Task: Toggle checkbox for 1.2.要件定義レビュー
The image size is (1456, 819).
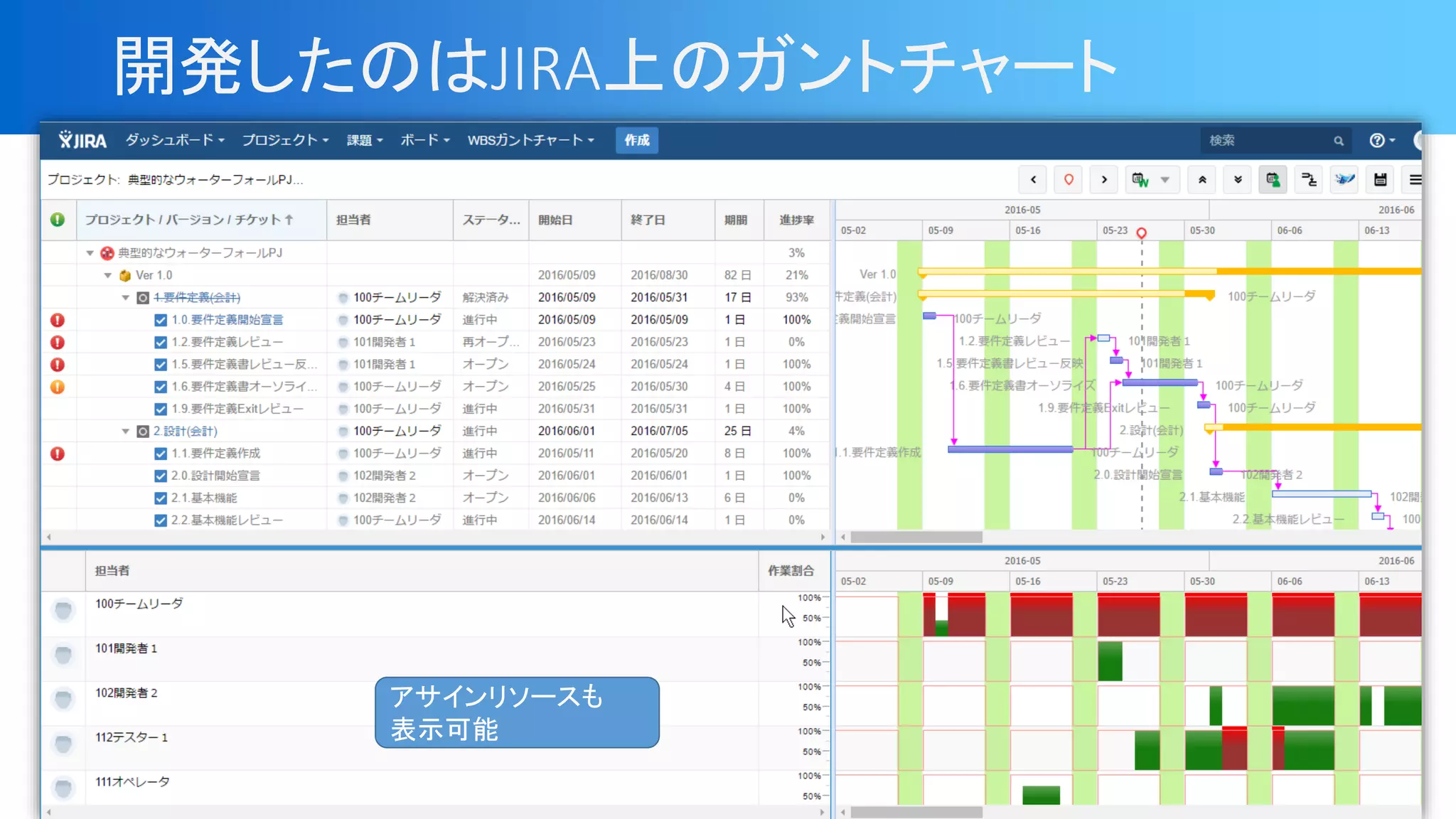Action: pos(161,343)
